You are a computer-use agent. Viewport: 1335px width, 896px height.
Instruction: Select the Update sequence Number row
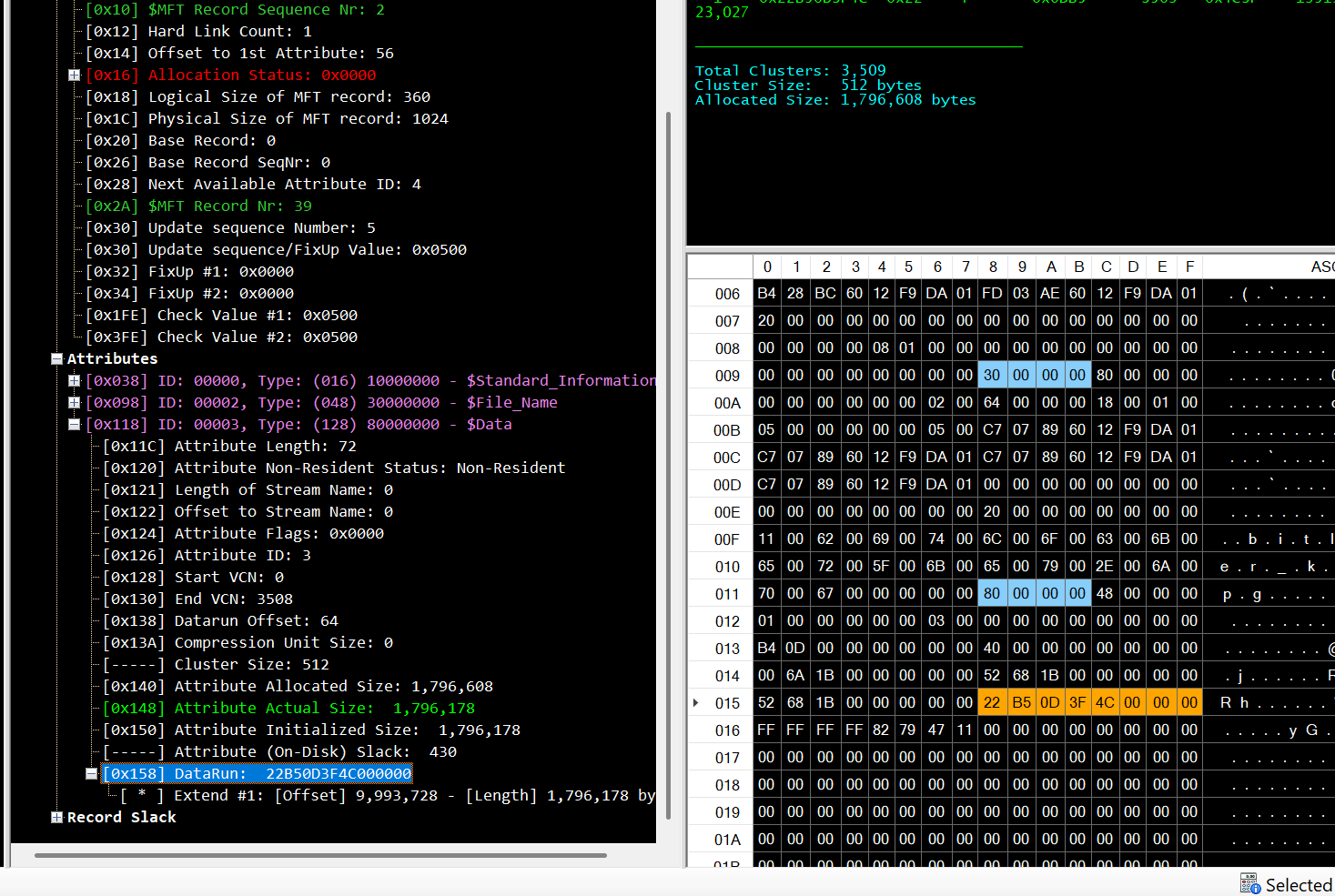(230, 228)
